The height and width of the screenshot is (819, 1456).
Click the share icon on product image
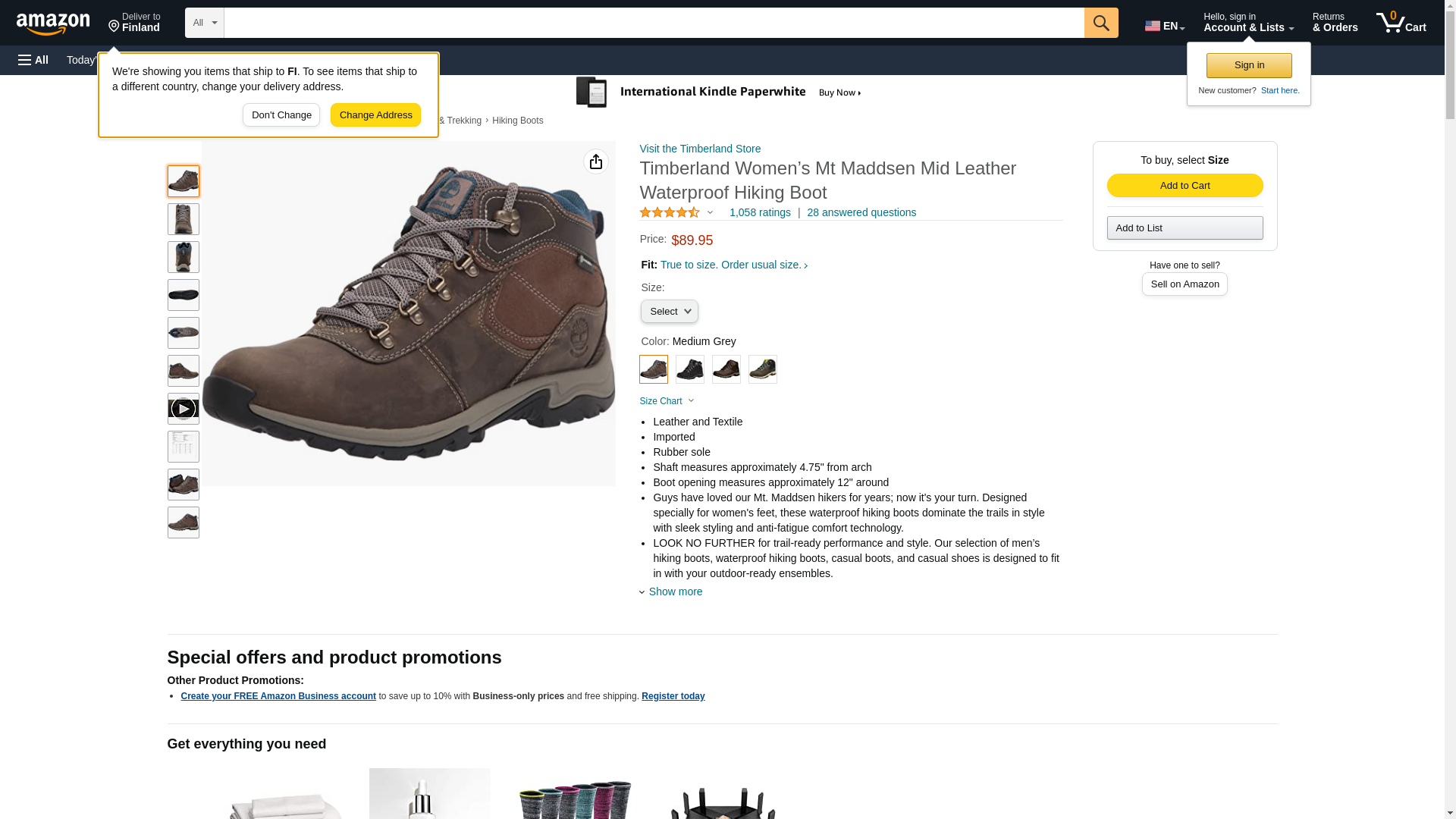coord(595,162)
